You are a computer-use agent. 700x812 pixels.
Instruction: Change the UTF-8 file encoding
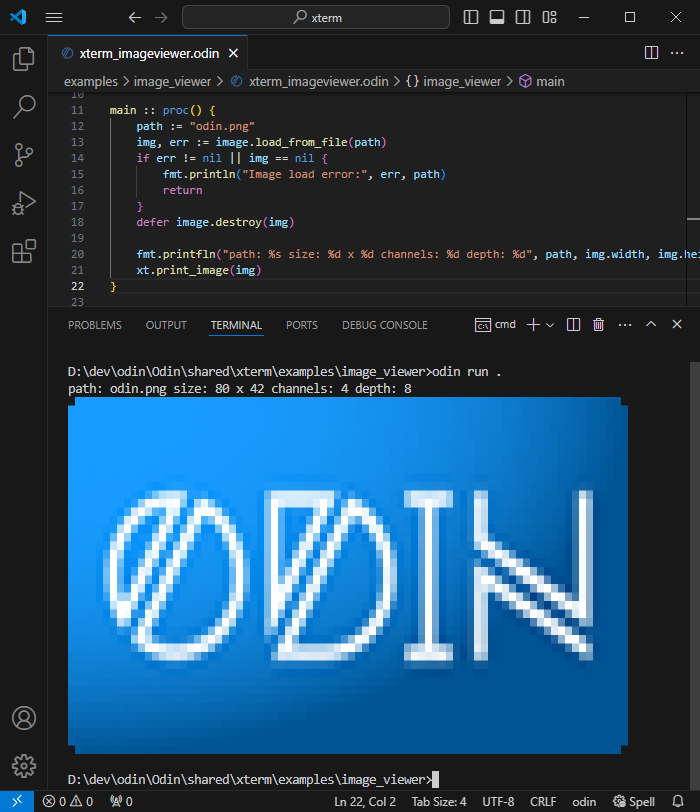click(x=498, y=802)
